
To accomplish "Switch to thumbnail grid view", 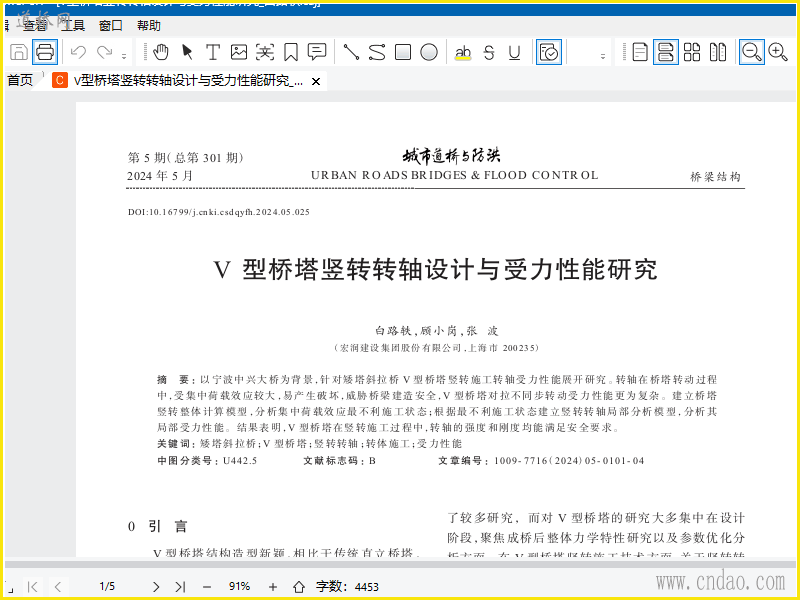I will (692, 52).
